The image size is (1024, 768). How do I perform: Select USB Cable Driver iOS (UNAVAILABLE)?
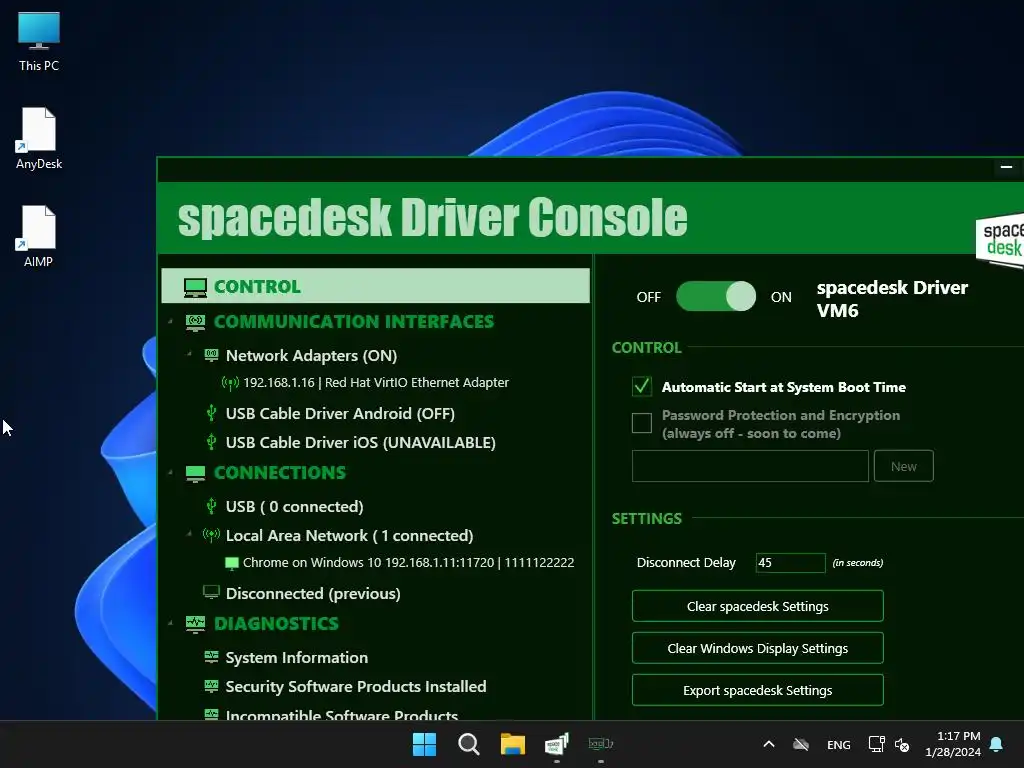(360, 443)
